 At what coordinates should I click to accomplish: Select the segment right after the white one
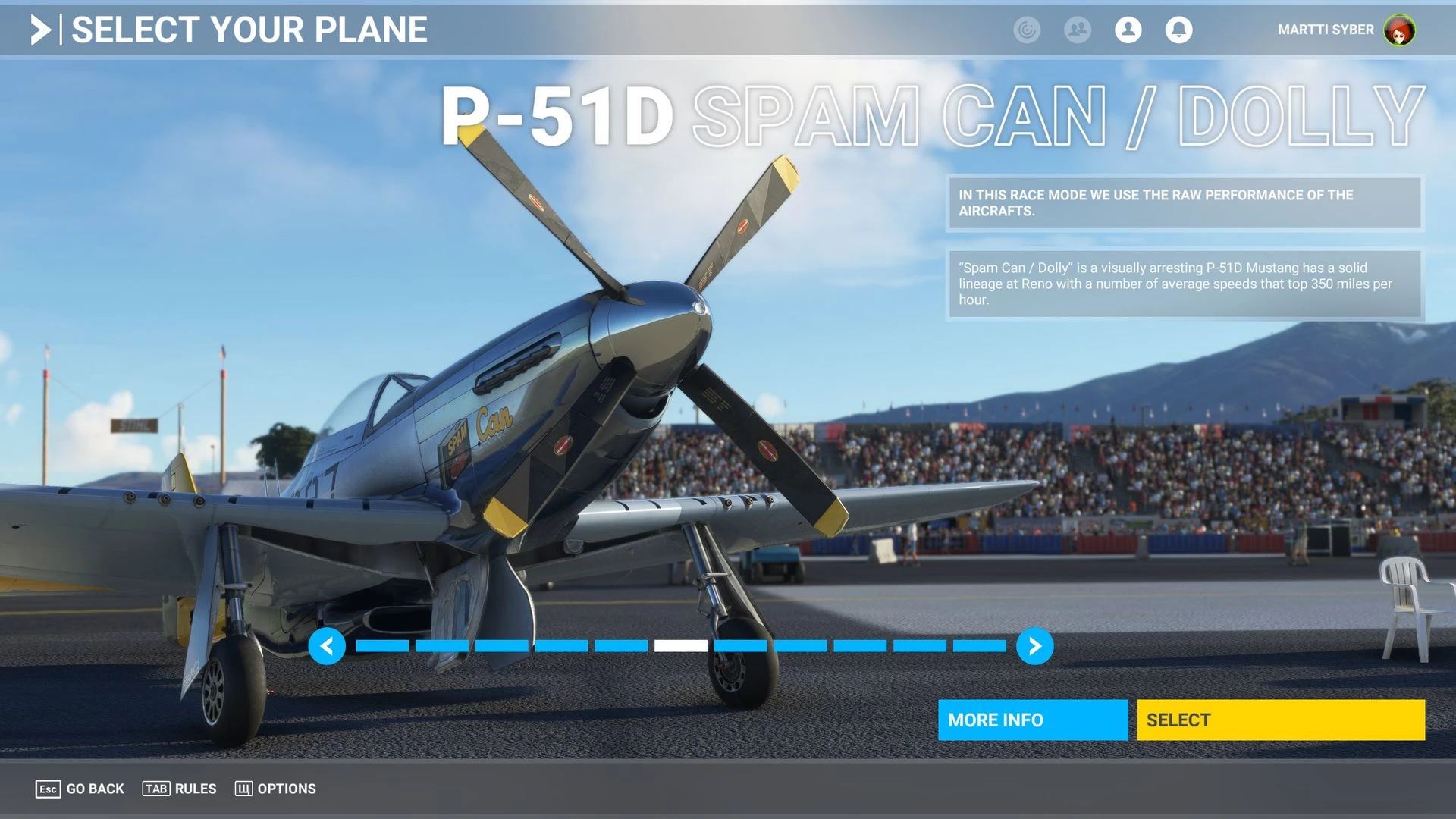pyautogui.click(x=740, y=646)
